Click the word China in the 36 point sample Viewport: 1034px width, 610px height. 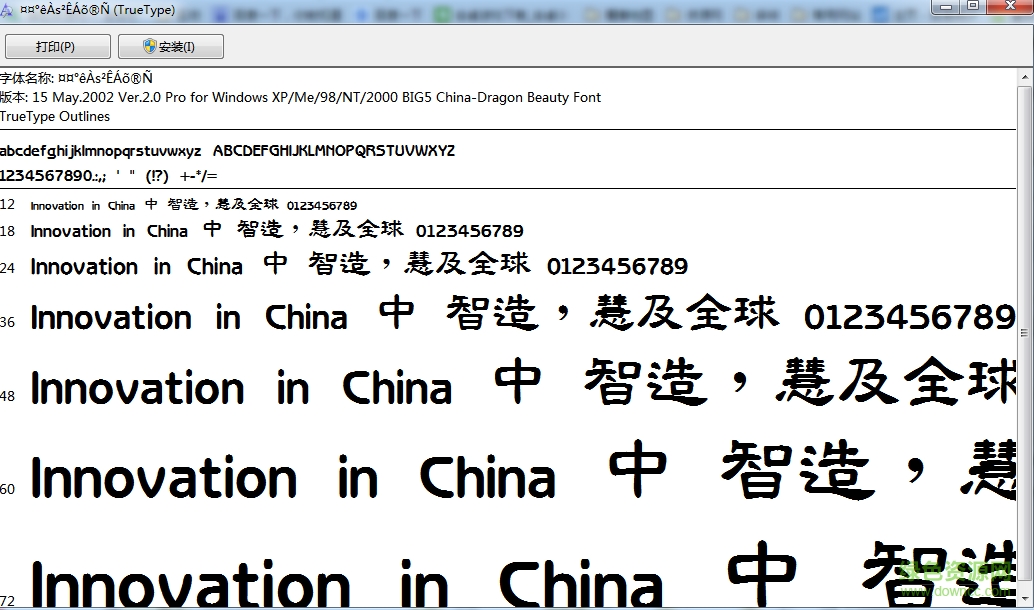[x=306, y=318]
